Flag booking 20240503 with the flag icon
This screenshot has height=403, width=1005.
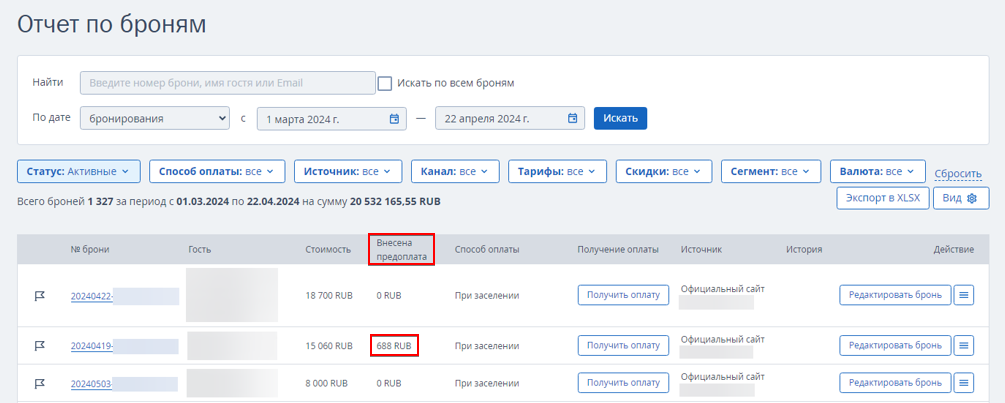pos(39,383)
